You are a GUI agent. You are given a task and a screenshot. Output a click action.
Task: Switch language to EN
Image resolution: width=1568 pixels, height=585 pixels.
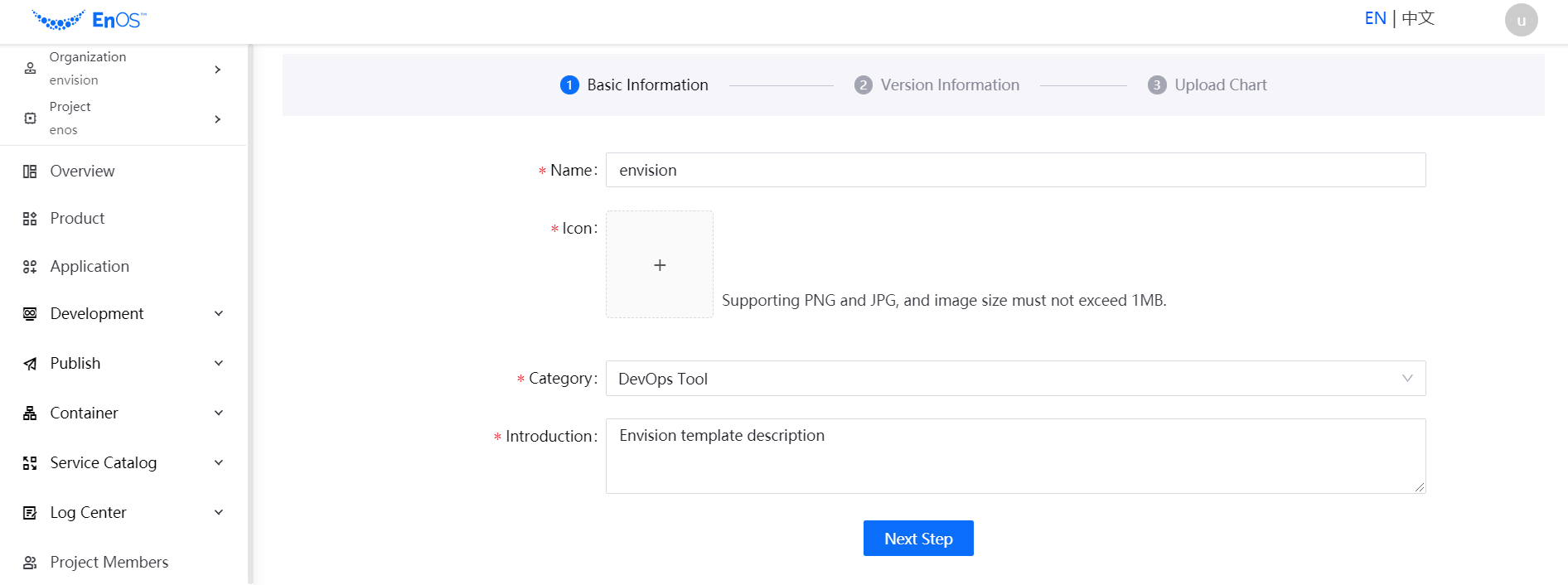1375,18
